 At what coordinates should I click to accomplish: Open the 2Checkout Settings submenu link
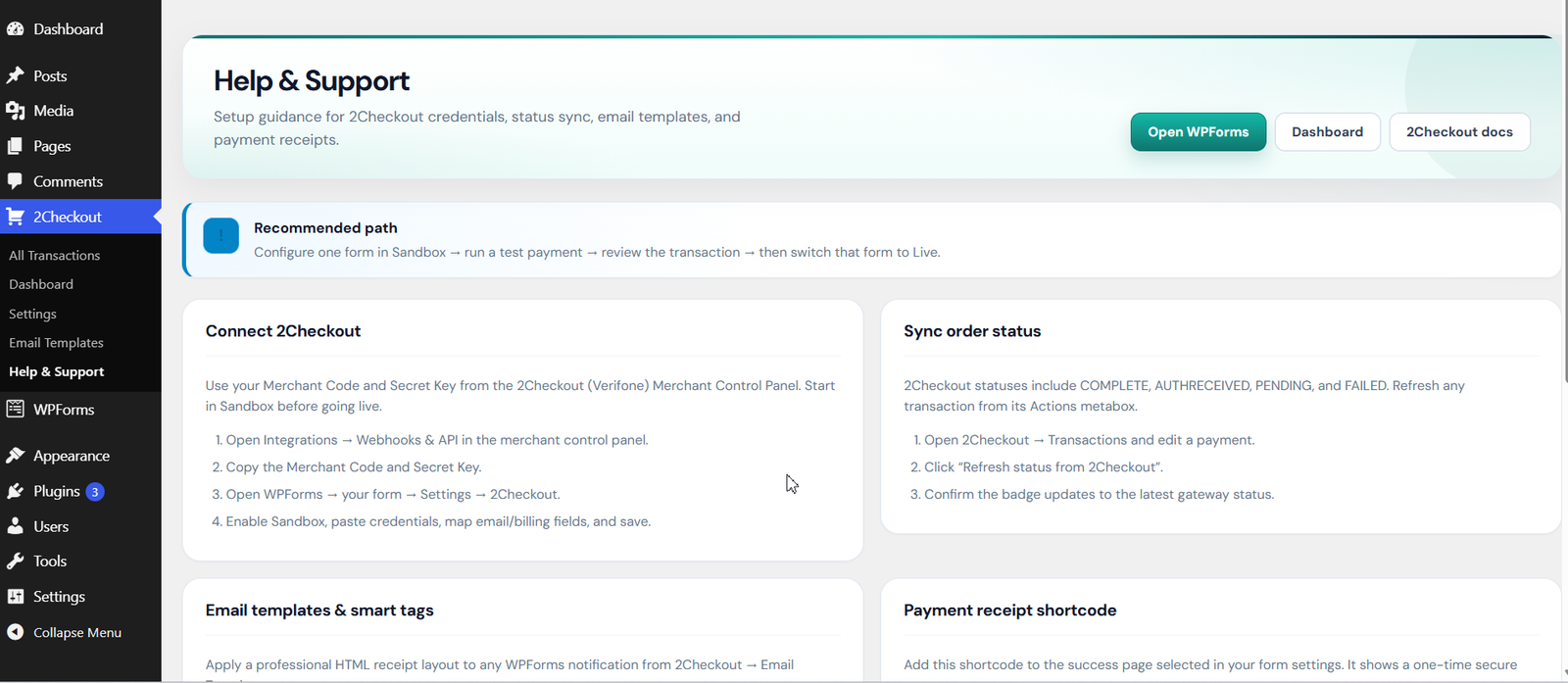click(32, 314)
